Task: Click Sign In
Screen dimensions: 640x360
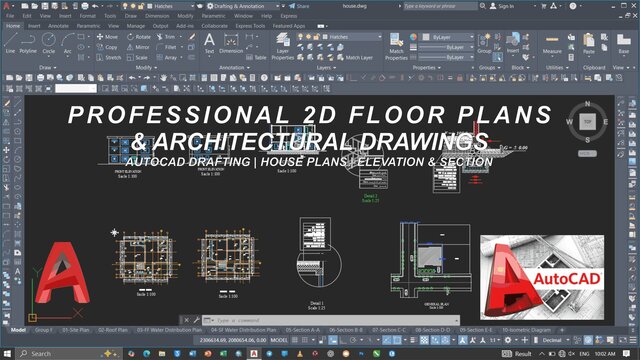Action: click(502, 6)
